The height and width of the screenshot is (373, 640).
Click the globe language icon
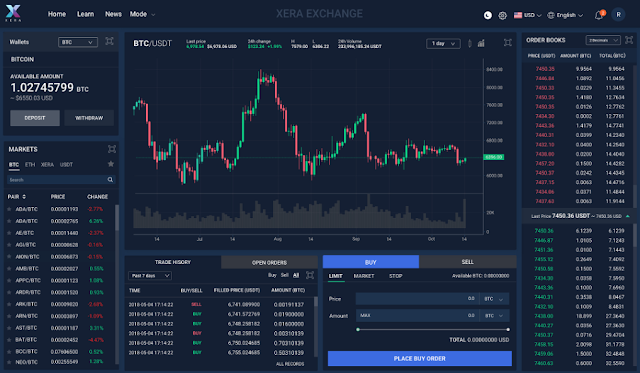[x=551, y=15]
